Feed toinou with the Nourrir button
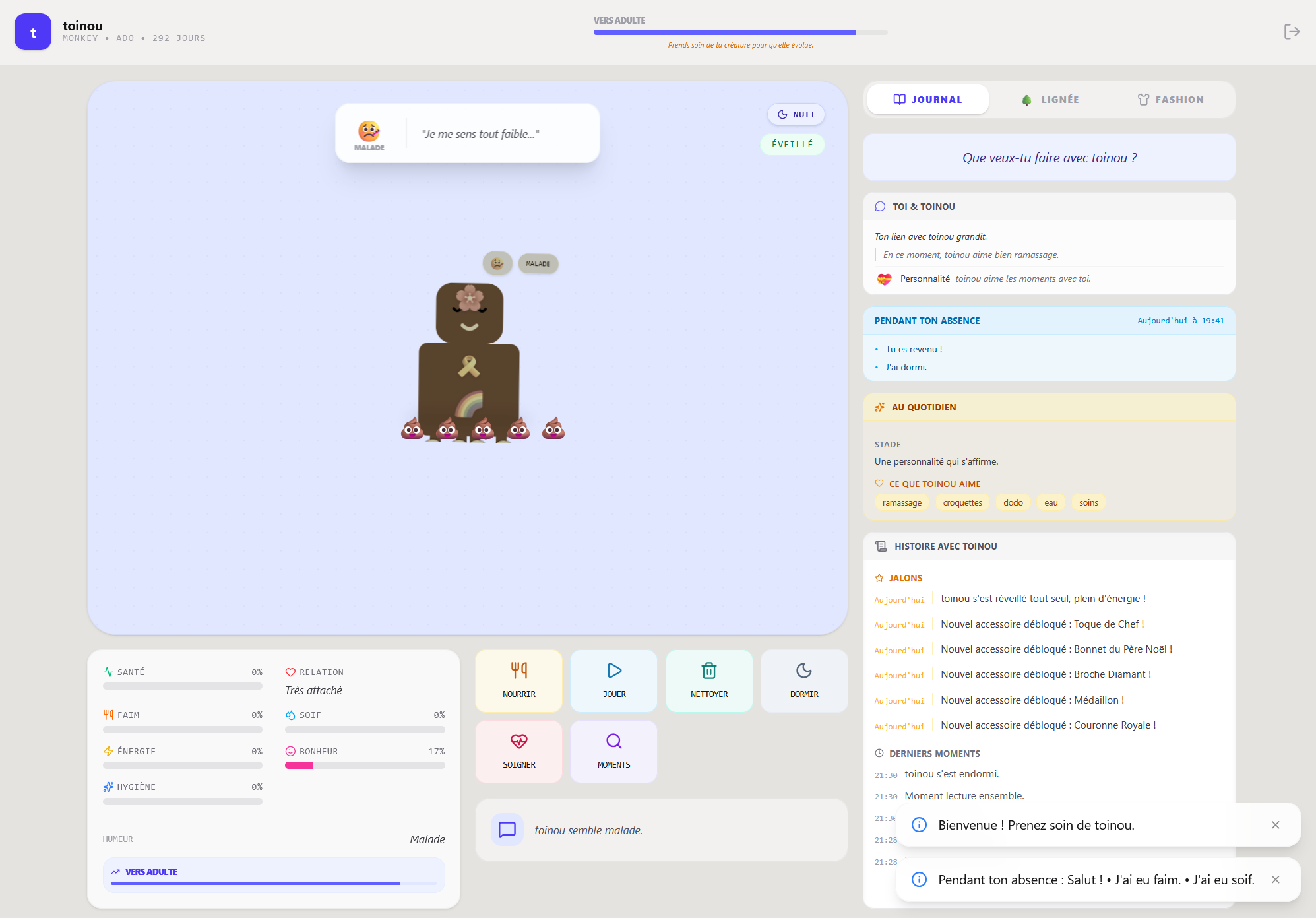Viewport: 1316px width, 918px height. [518, 680]
